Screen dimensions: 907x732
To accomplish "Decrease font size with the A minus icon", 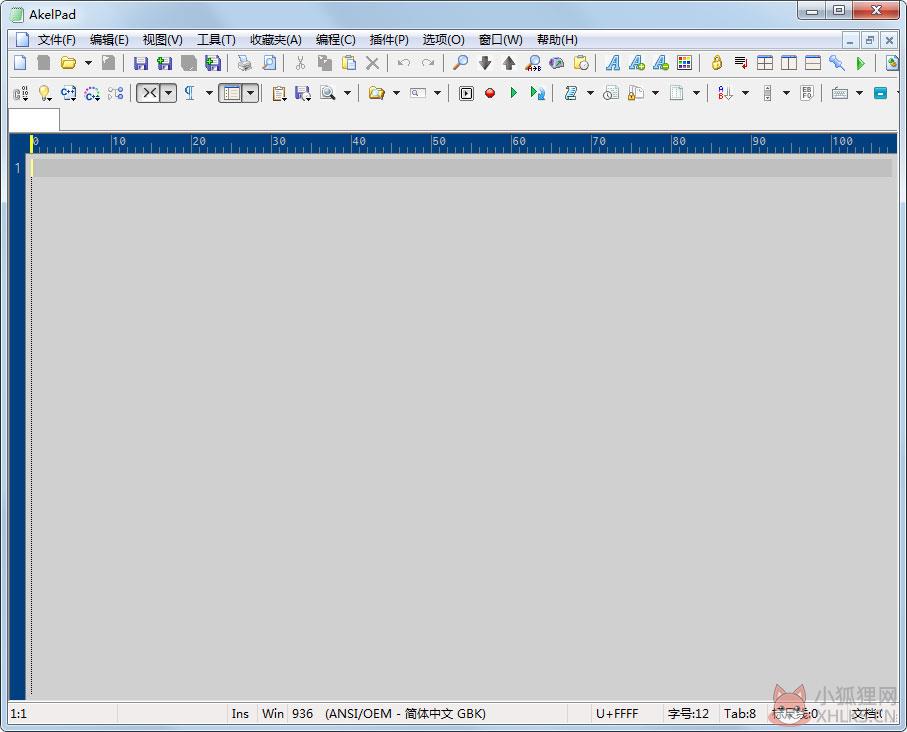I will click(661, 62).
